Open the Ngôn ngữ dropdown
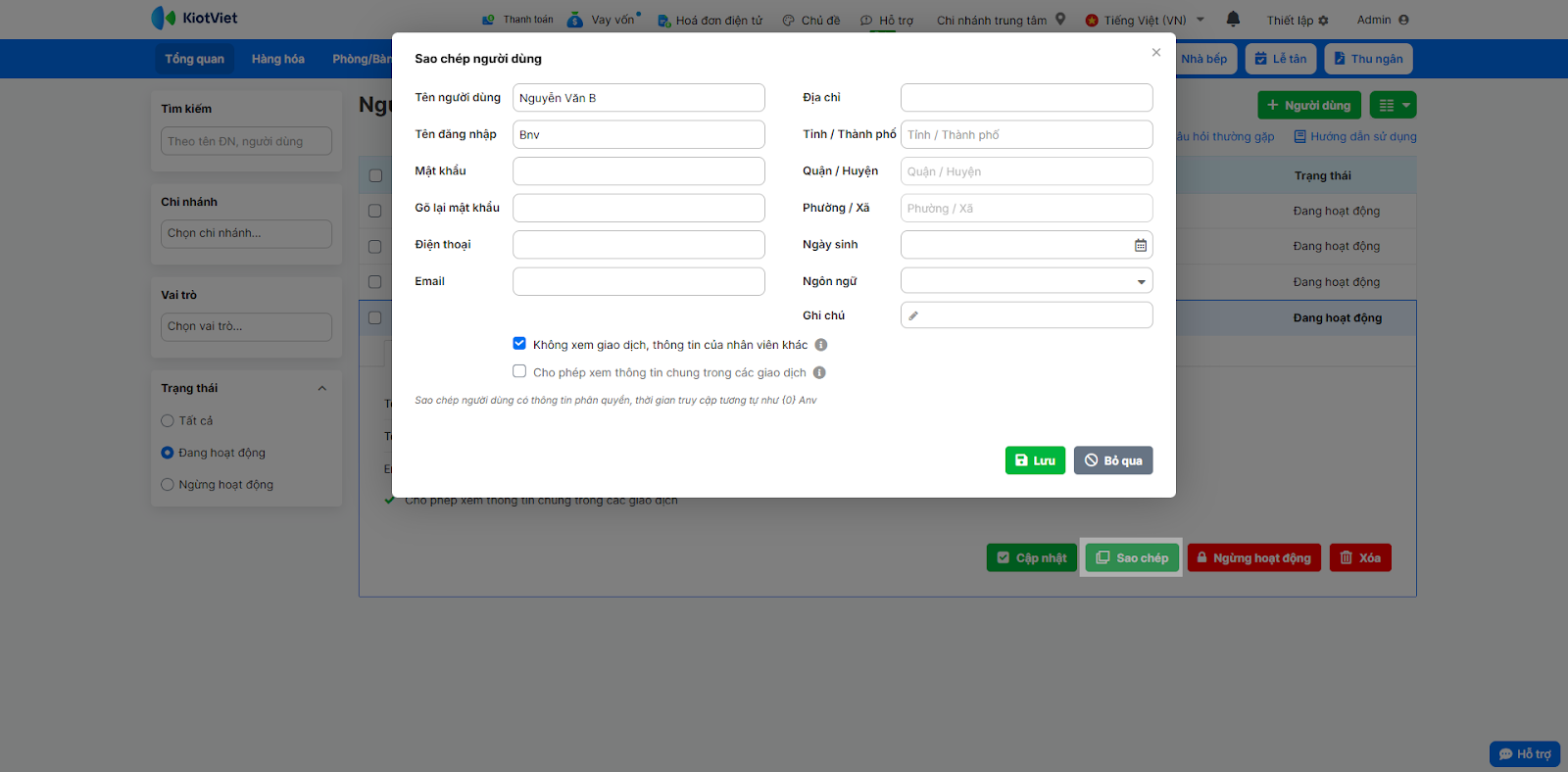Viewport: 1568px width, 772px height. [x=1026, y=281]
